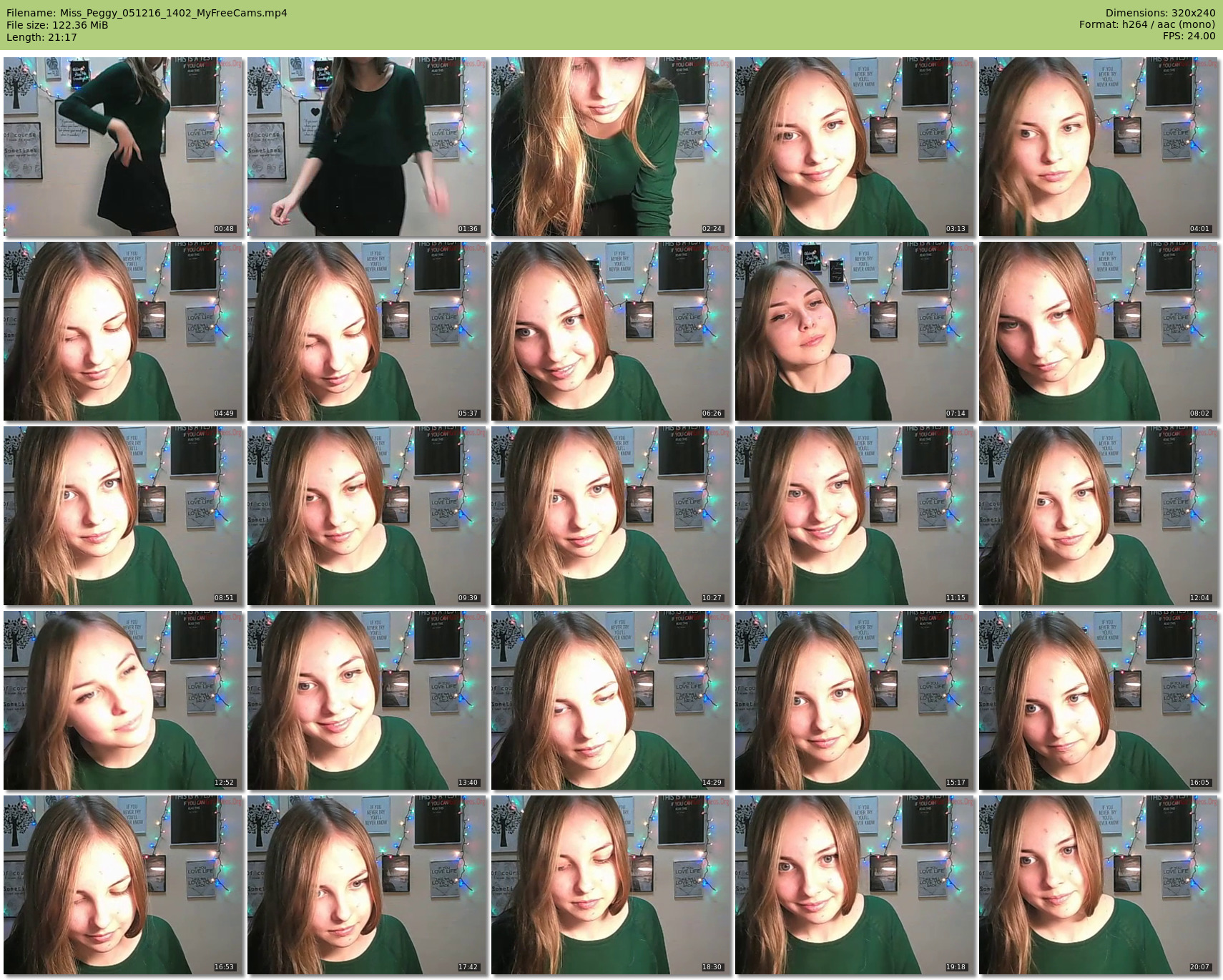This screenshot has height=980, width=1223.
Task: Select the "File size: 122.36 MiB" text
Action: pyautogui.click(x=57, y=25)
